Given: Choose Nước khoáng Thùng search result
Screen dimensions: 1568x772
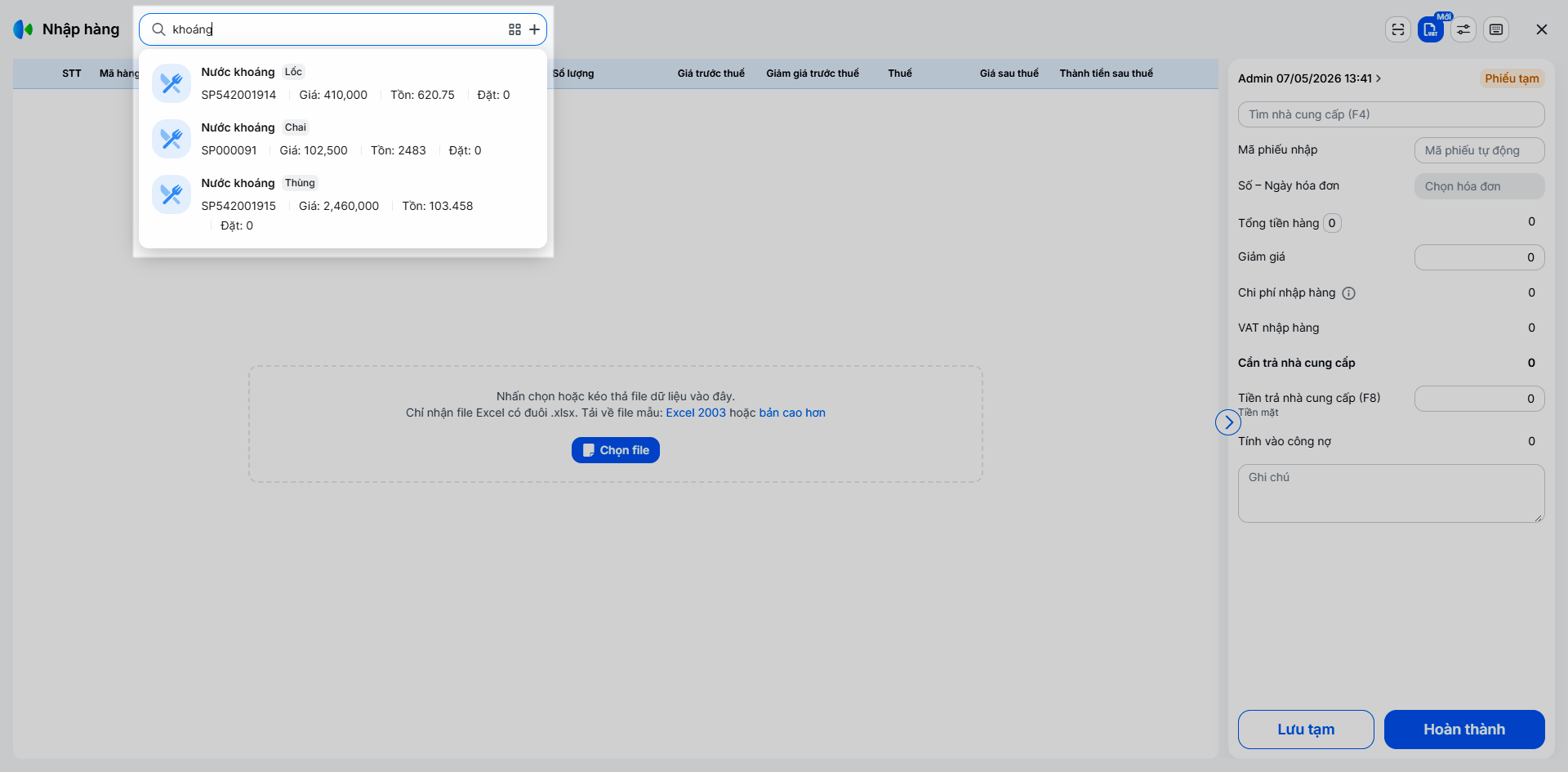Looking at the screenshot, I should 343,204.
